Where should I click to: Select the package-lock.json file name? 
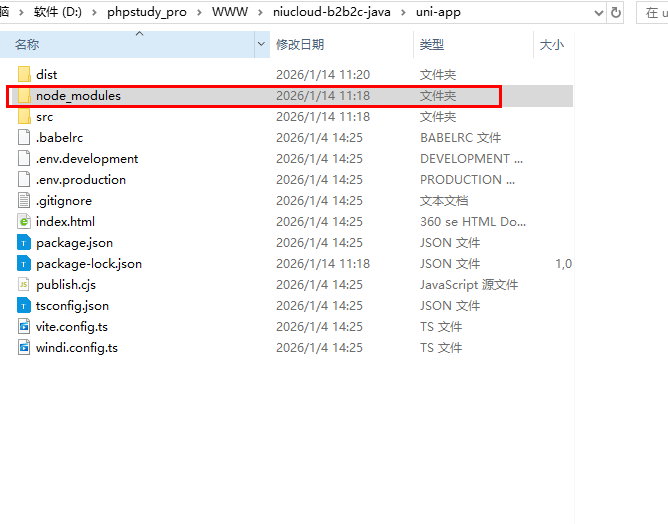(x=89, y=264)
